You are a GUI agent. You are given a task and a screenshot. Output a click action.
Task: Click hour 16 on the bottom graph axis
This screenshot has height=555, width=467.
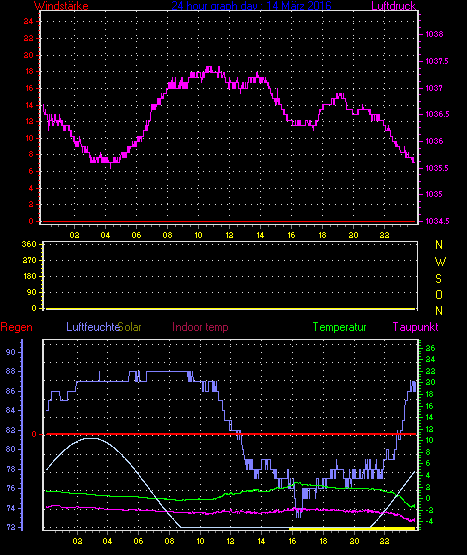[x=292, y=541]
